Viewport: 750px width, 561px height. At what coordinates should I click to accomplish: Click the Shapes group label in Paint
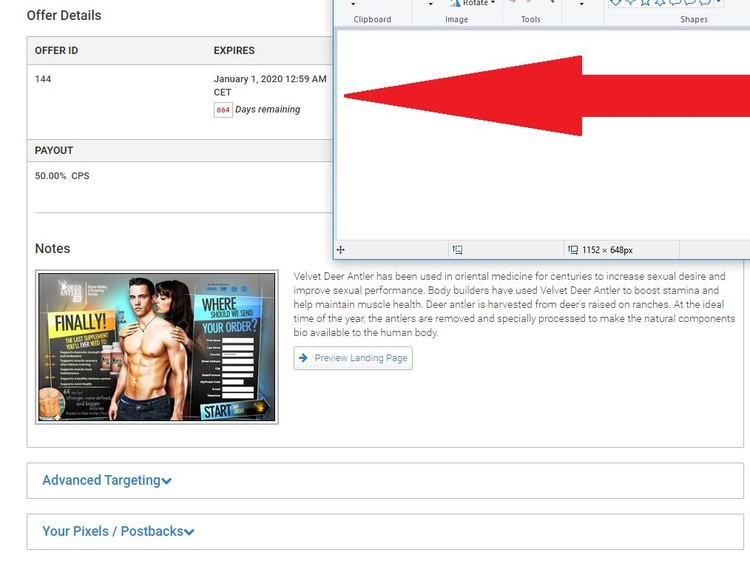[694, 19]
